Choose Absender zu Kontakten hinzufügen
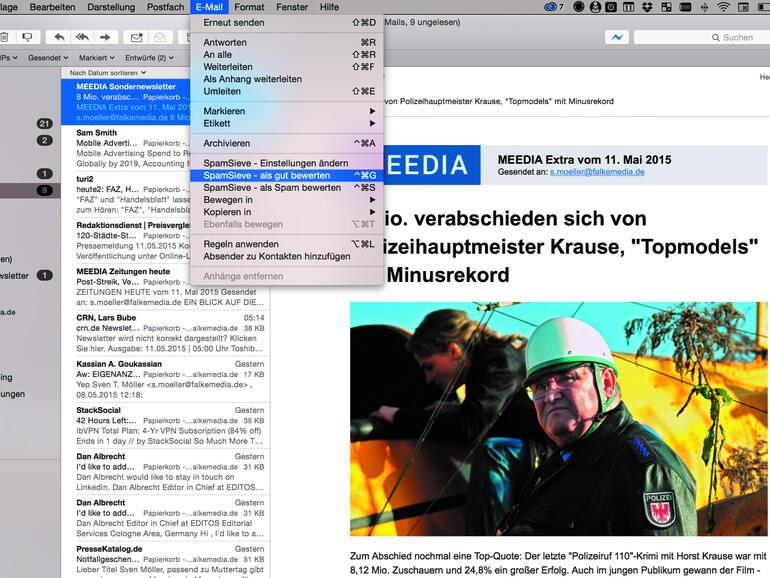 (x=286, y=256)
